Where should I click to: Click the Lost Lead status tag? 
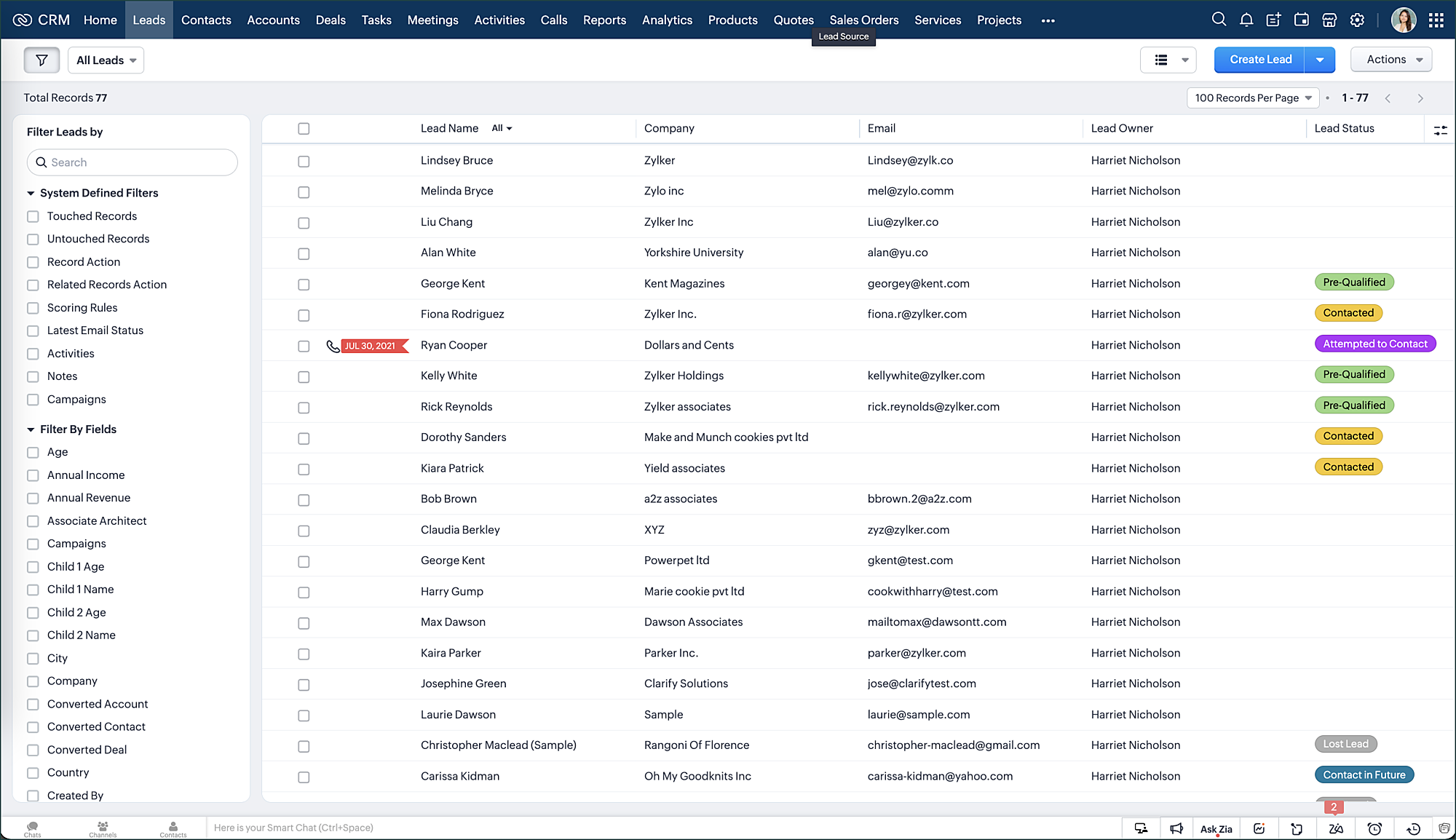tap(1345, 744)
